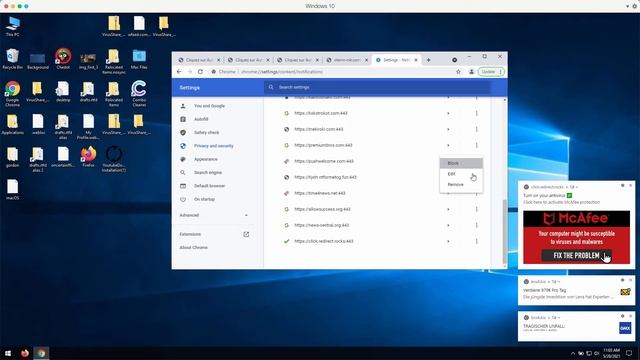
Task: Choose Edit in the context menu
Action: [x=461, y=174]
